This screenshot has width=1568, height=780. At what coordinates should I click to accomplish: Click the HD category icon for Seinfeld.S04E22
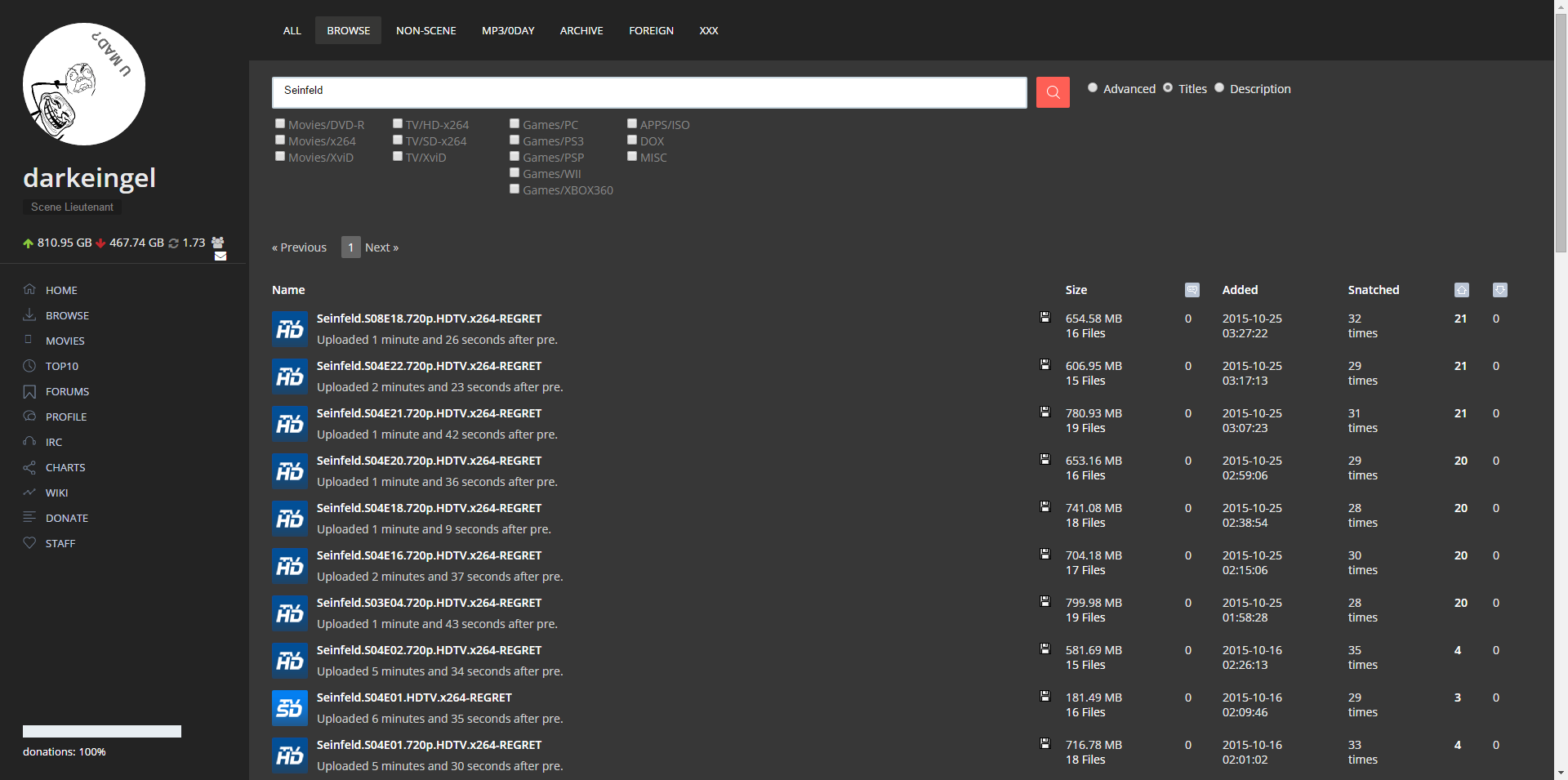(290, 377)
